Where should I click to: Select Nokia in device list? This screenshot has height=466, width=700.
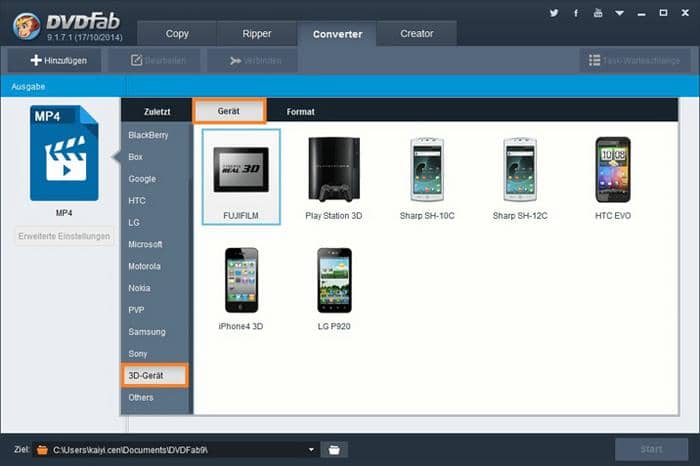coord(139,288)
